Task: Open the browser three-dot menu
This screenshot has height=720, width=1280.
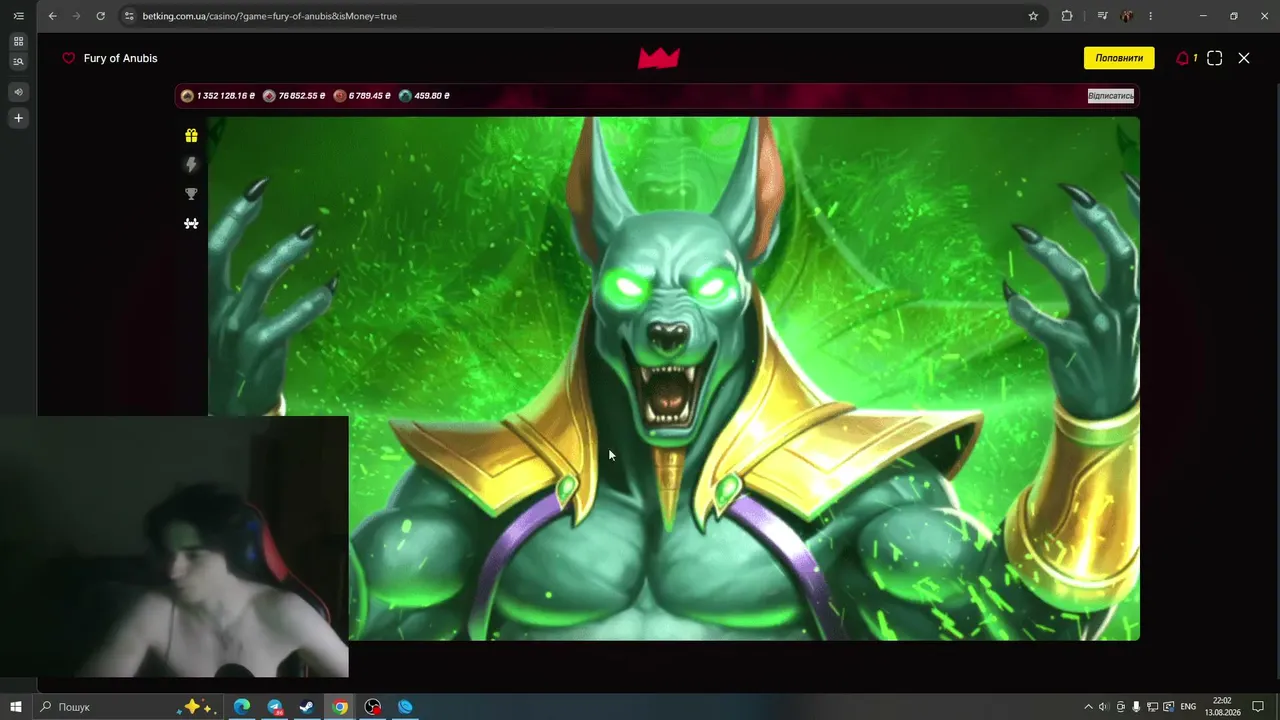Action: (x=1151, y=16)
